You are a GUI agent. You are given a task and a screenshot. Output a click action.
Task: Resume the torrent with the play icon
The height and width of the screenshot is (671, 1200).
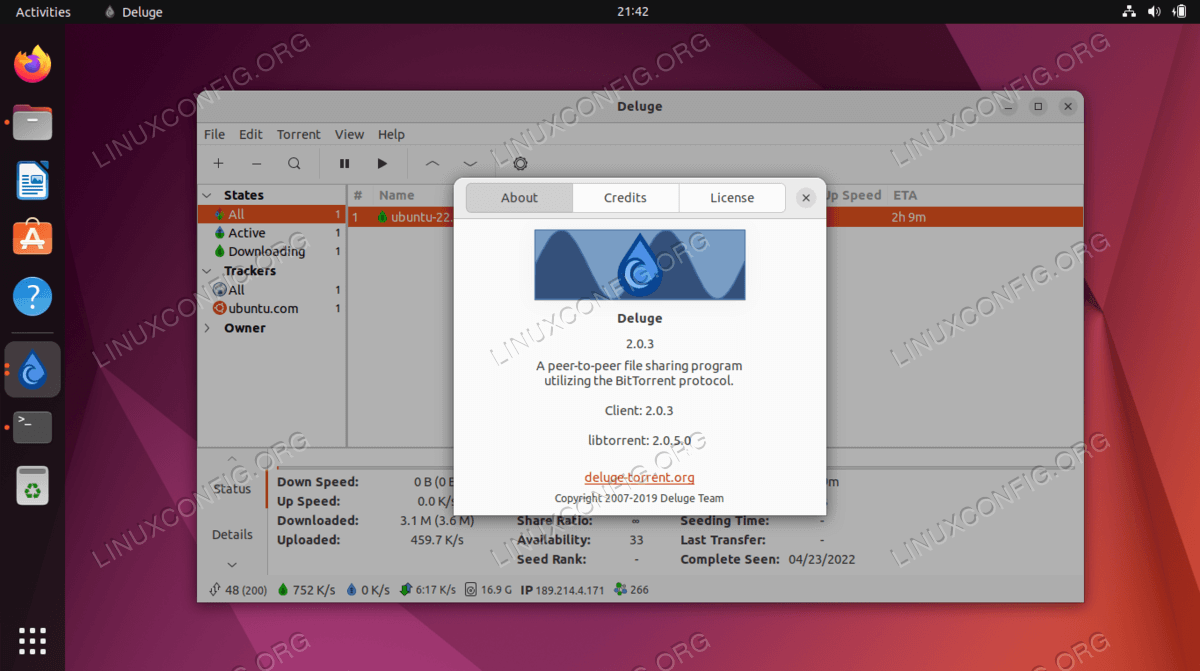click(382, 163)
